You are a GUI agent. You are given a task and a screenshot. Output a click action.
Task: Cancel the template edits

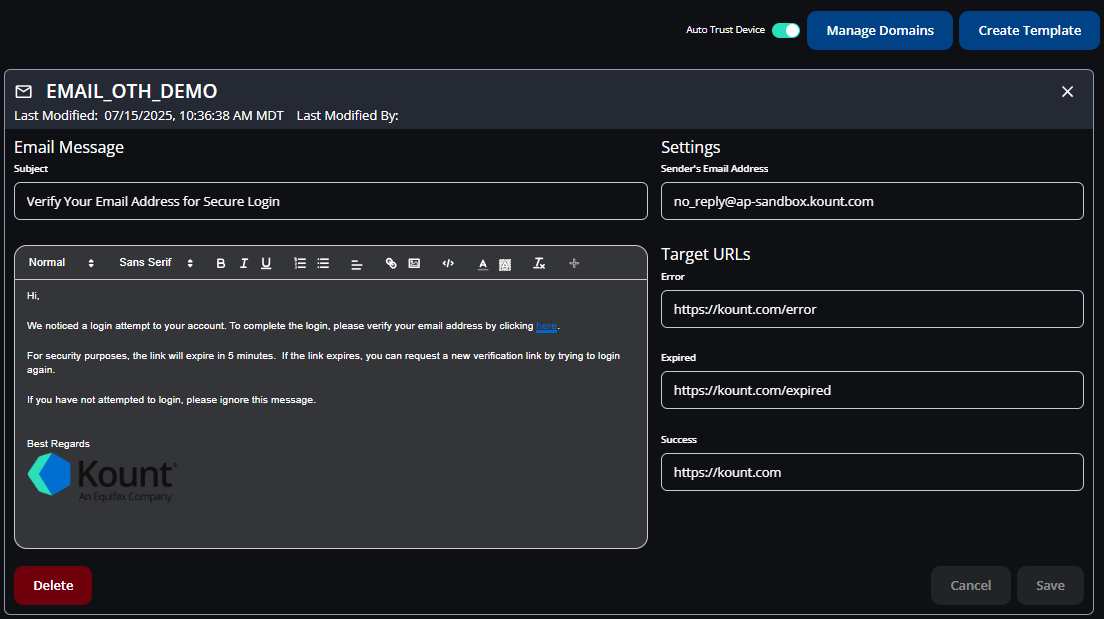[x=970, y=585]
